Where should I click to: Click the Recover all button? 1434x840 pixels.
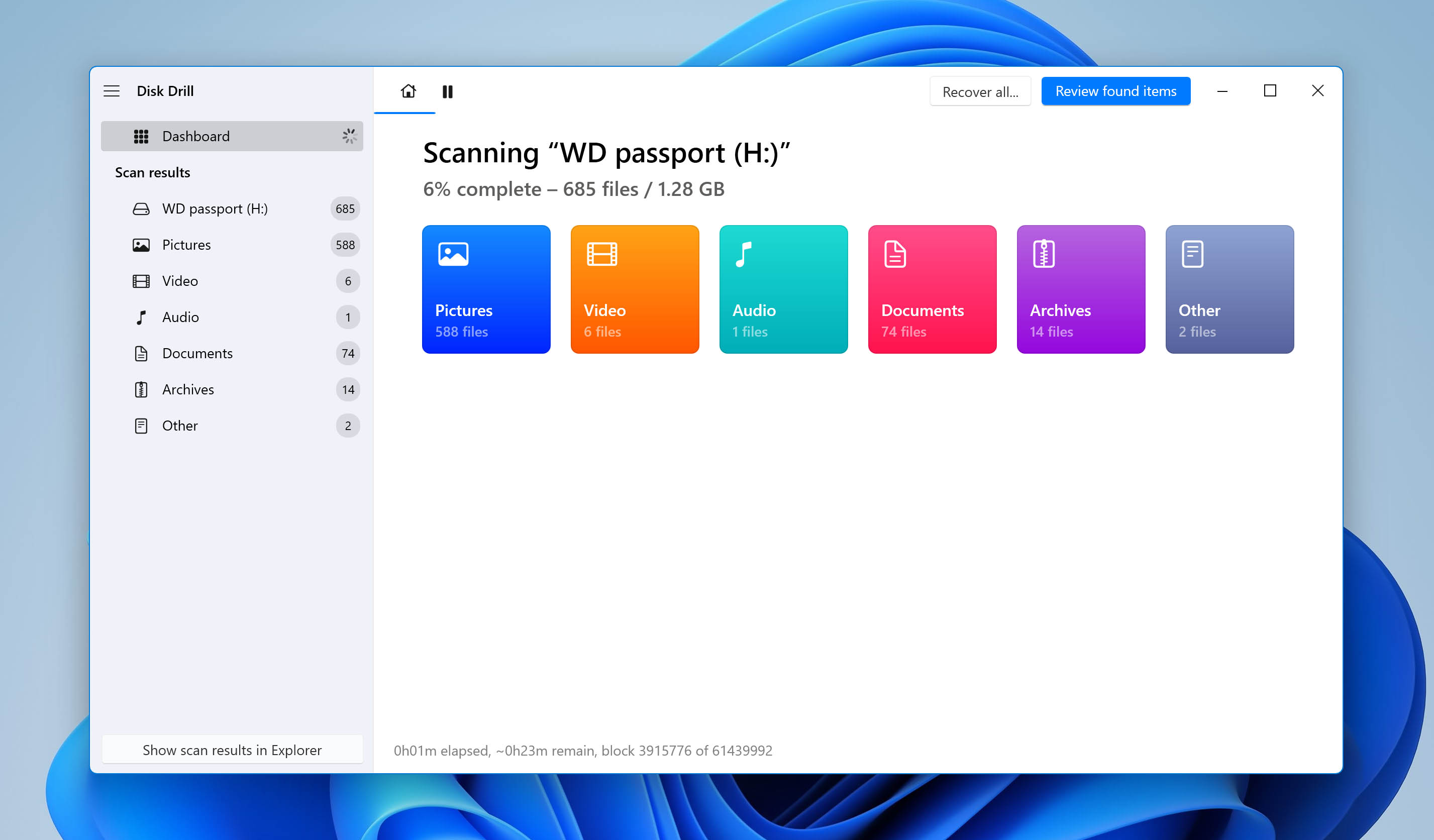click(x=981, y=91)
